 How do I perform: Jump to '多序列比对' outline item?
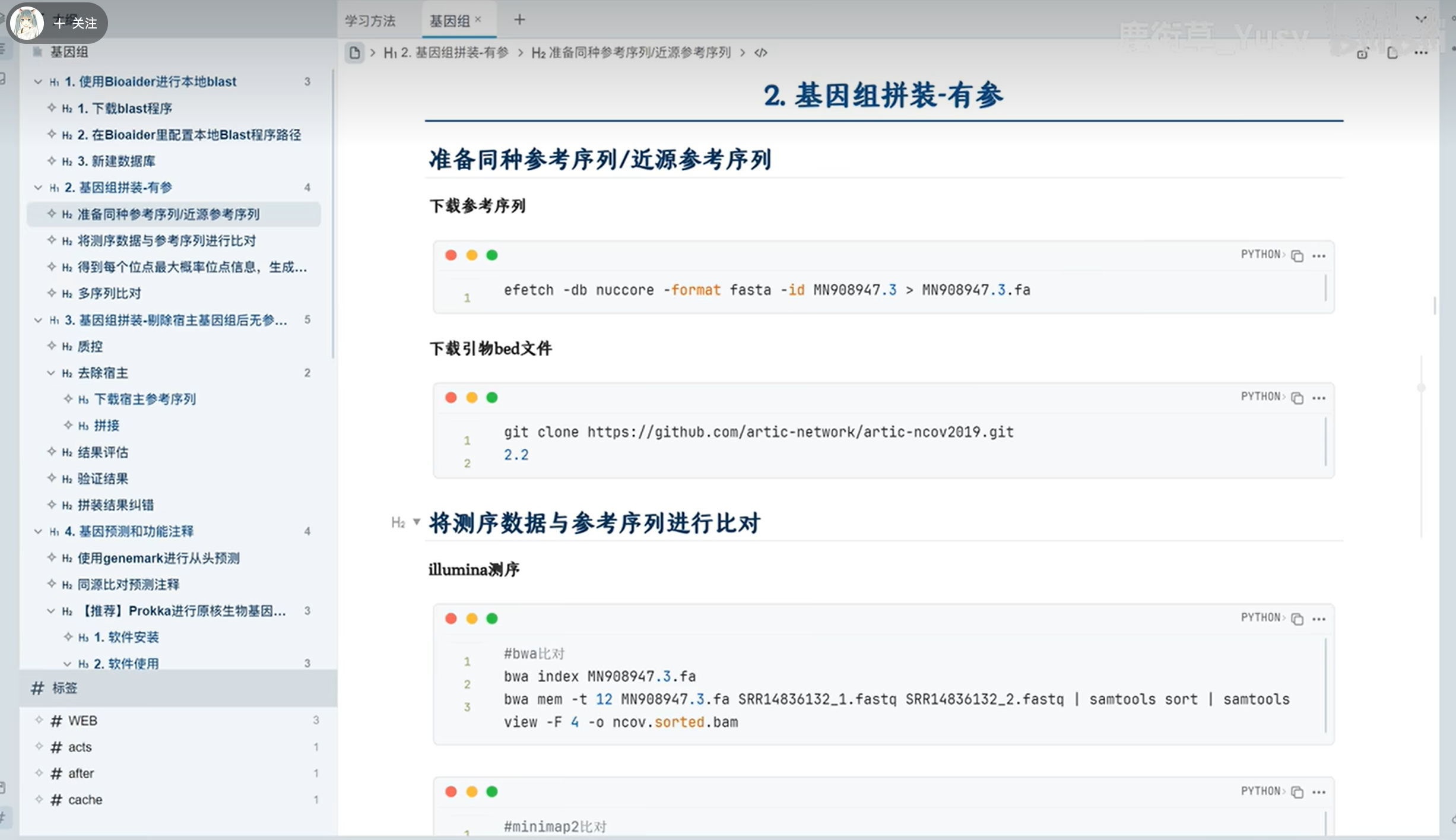pos(109,293)
